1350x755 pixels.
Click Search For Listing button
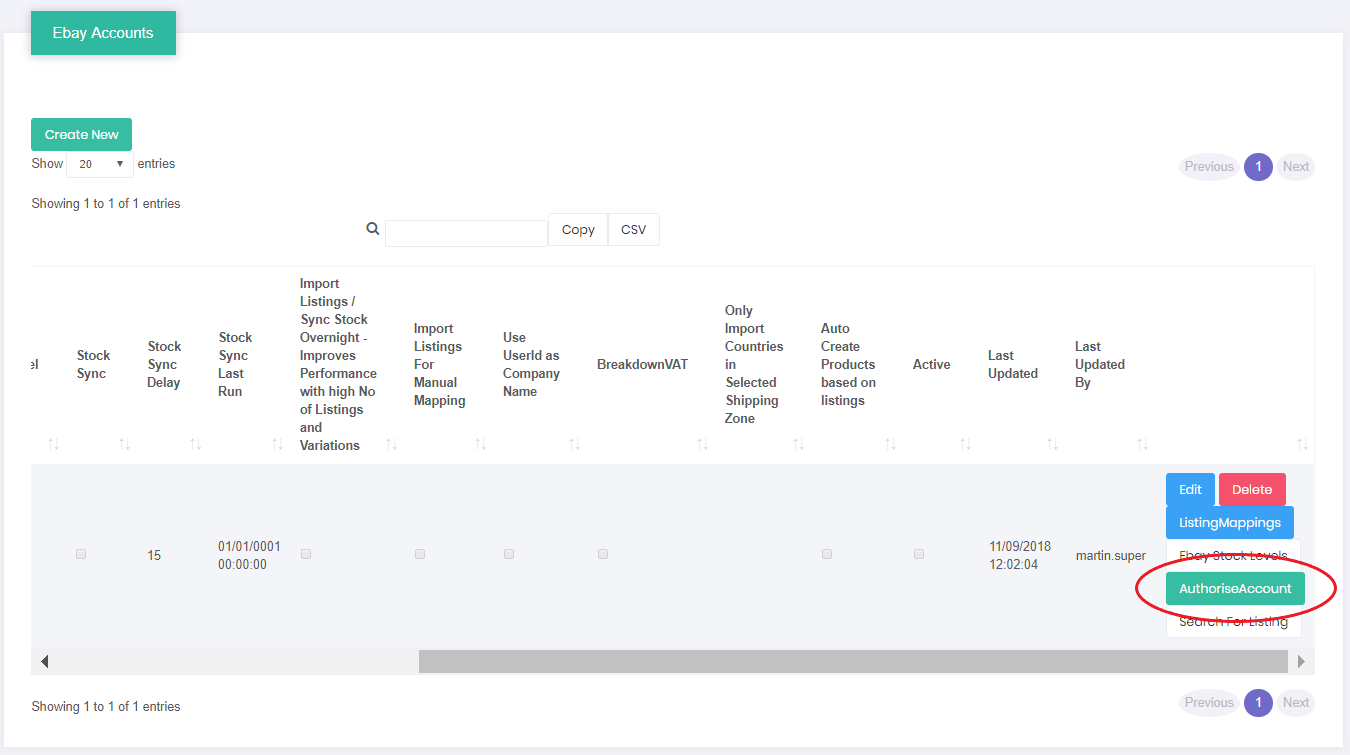pyautogui.click(x=1233, y=621)
